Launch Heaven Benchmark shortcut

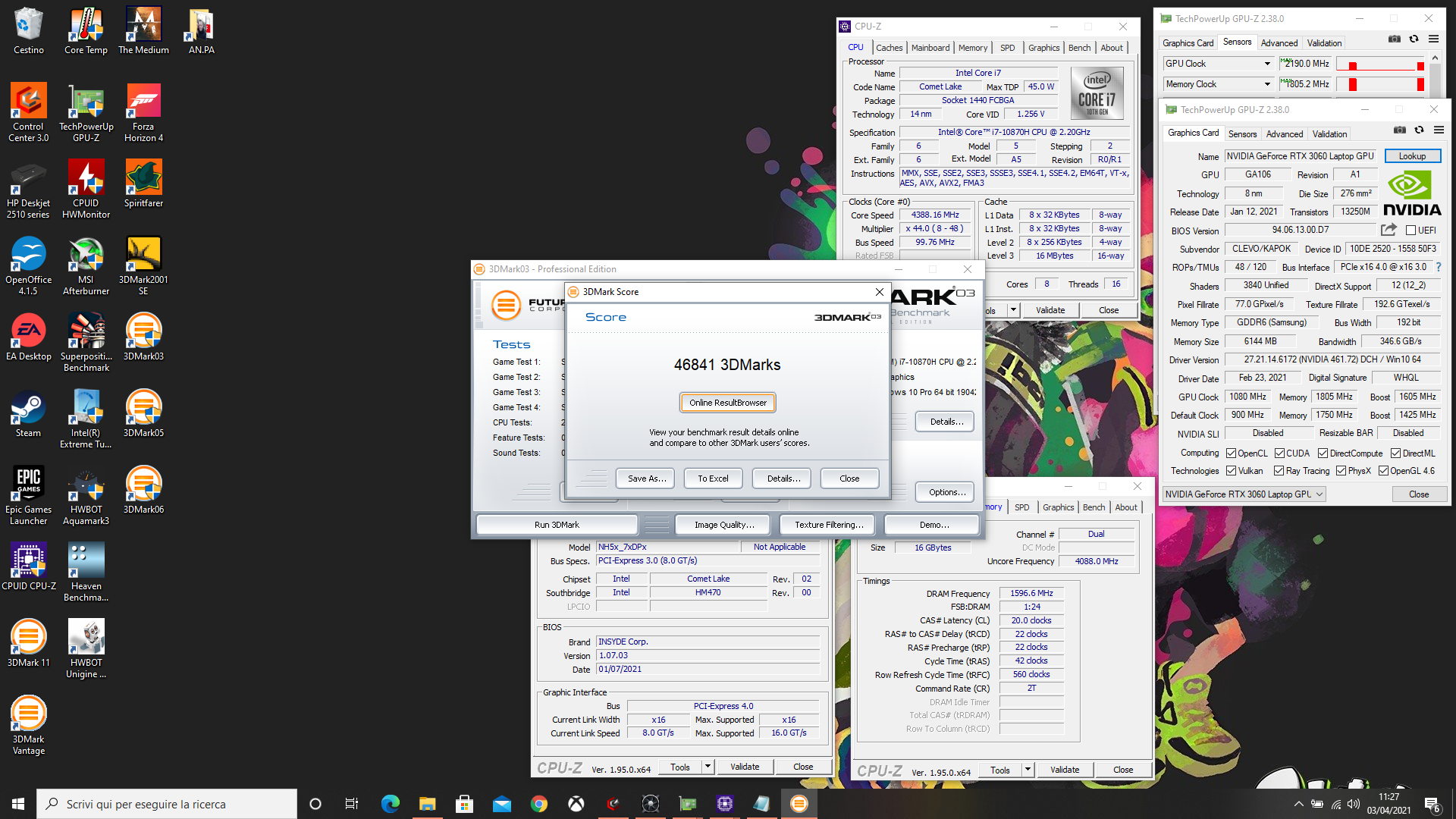click(x=86, y=572)
